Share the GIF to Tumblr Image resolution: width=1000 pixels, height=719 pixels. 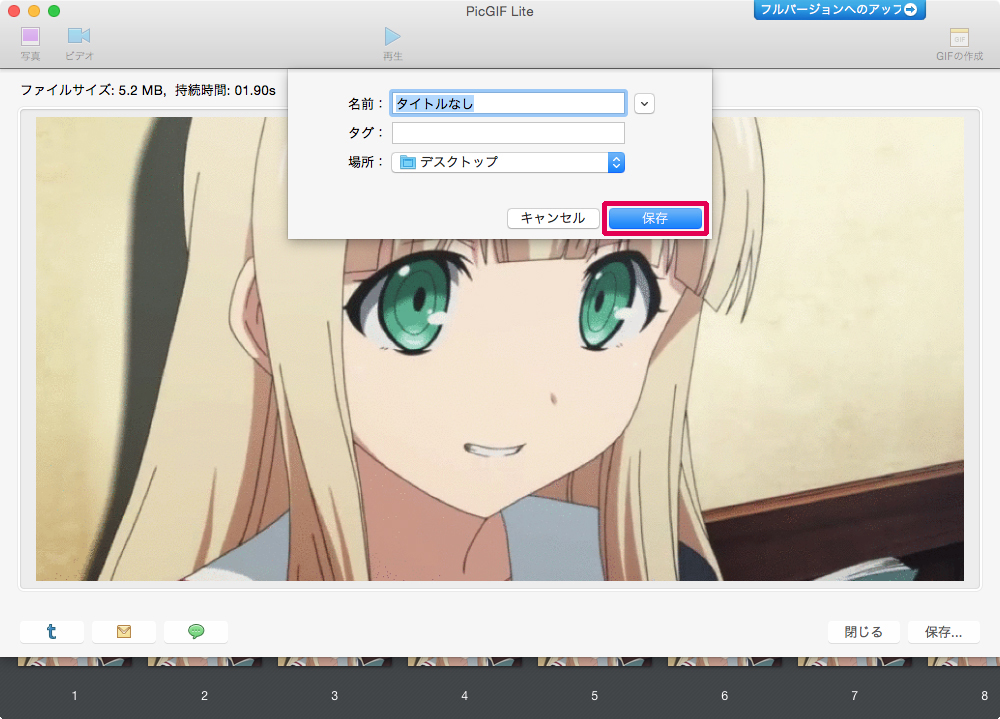coord(52,632)
